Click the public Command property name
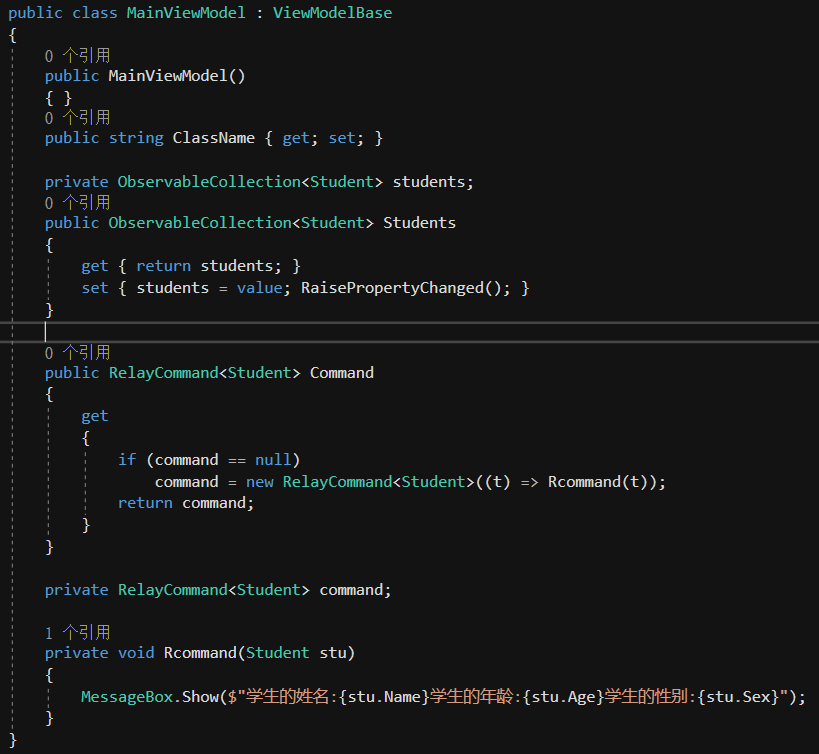 (342, 373)
